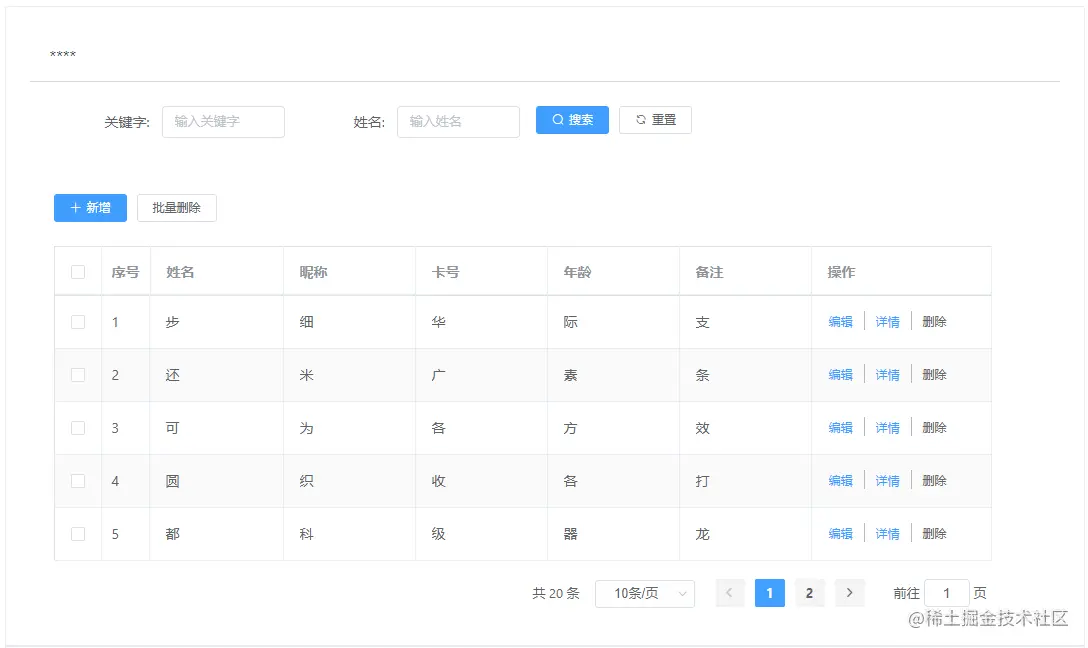Click the 共 20 条 total count text

[556, 593]
